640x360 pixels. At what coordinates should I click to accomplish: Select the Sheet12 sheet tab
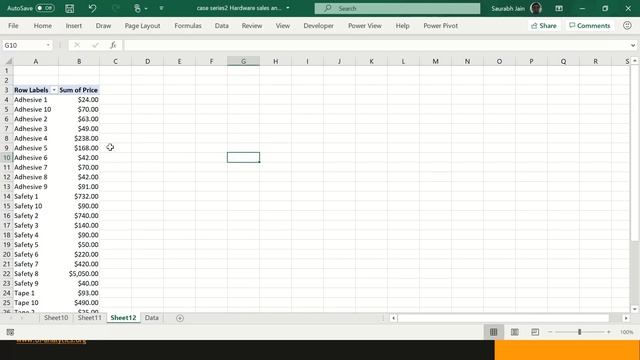tap(123, 318)
